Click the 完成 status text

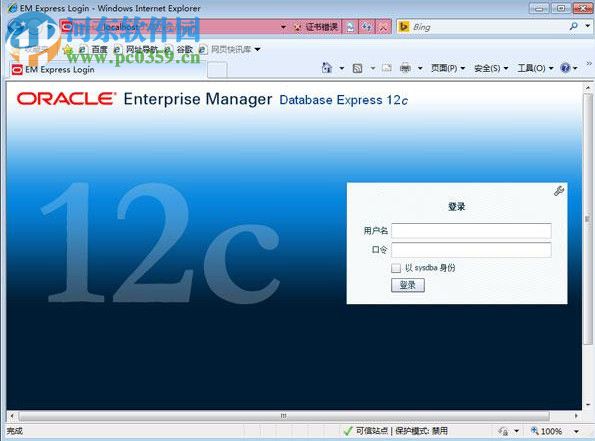click(x=14, y=431)
